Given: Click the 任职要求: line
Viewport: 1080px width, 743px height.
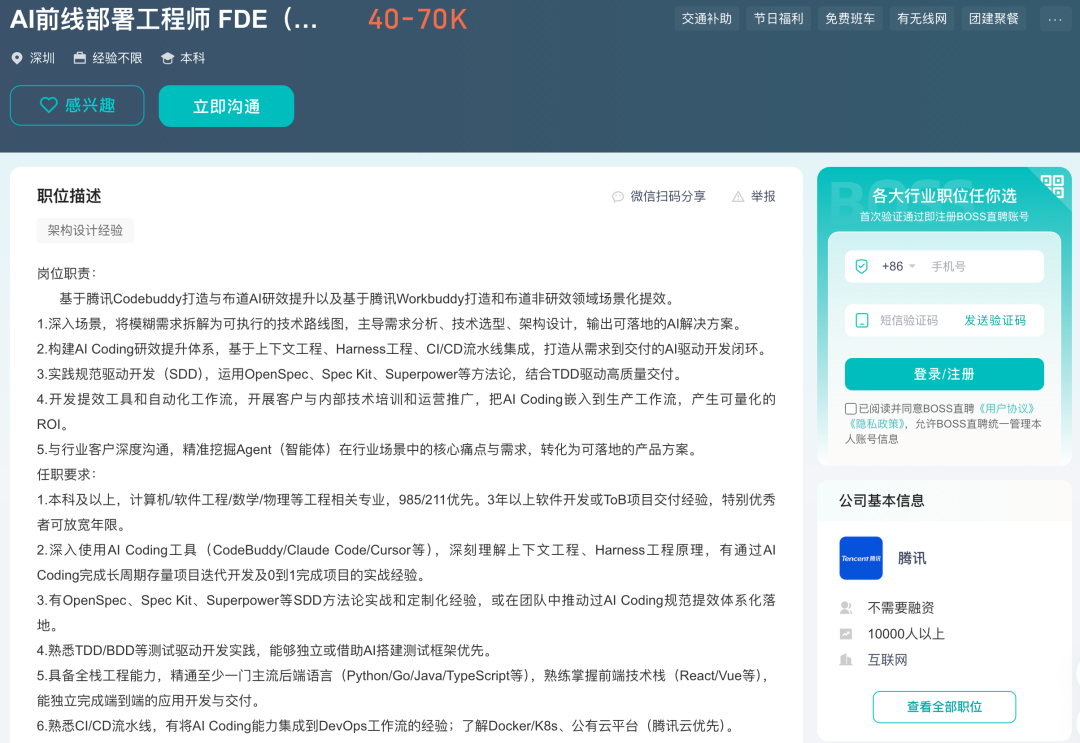Looking at the screenshot, I should point(67,474).
